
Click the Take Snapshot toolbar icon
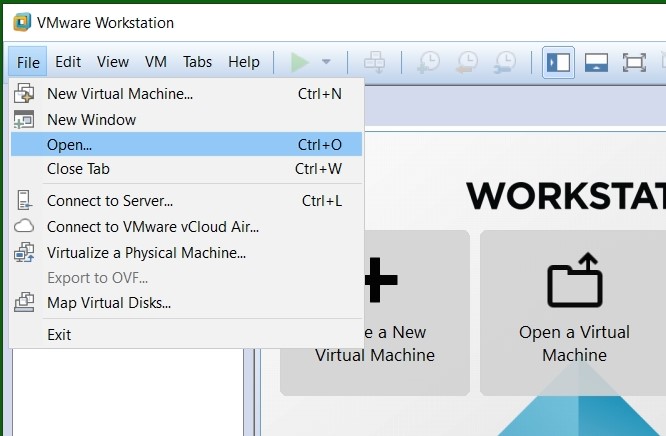click(428, 62)
